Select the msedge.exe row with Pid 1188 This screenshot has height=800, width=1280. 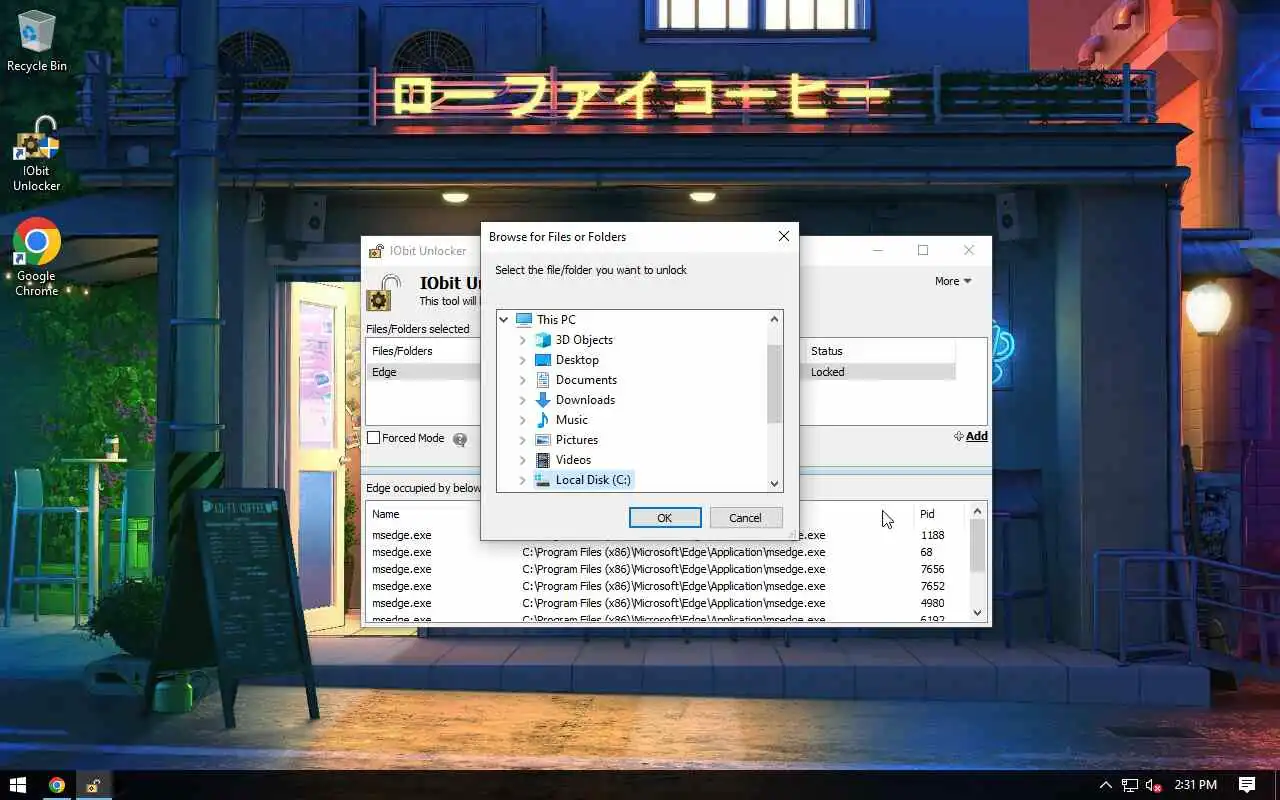667,535
